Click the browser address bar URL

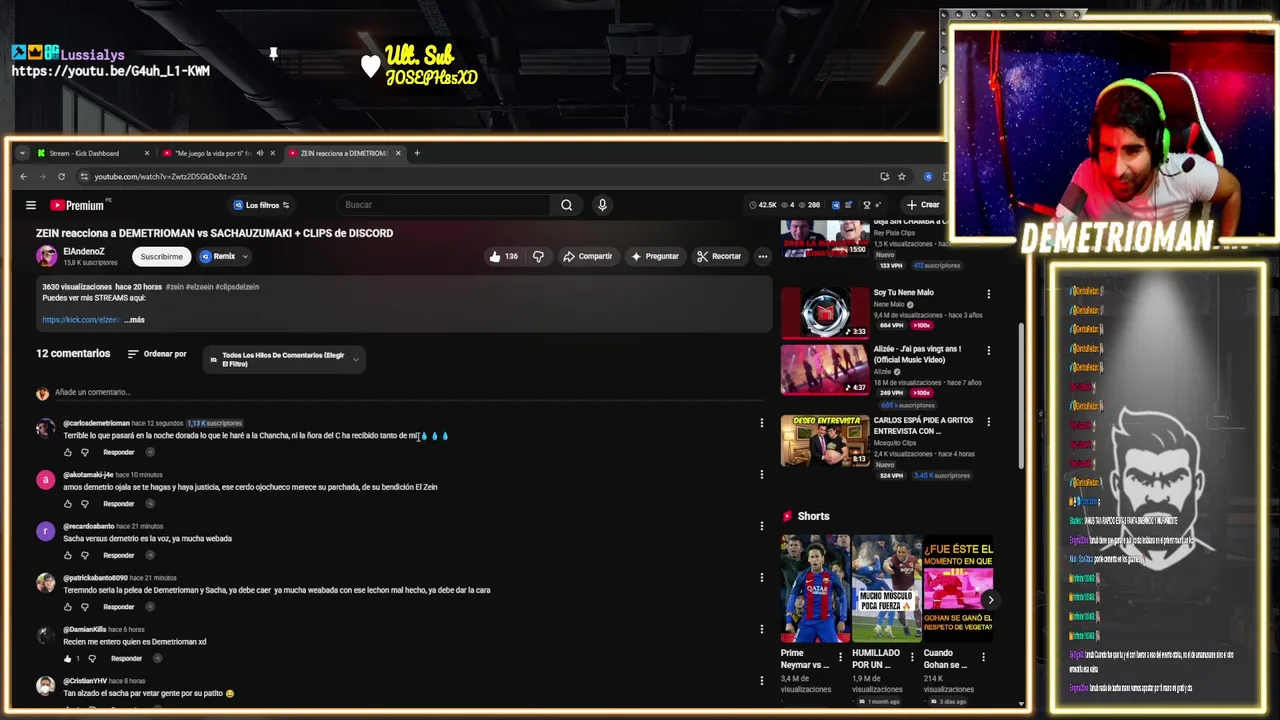(x=171, y=176)
